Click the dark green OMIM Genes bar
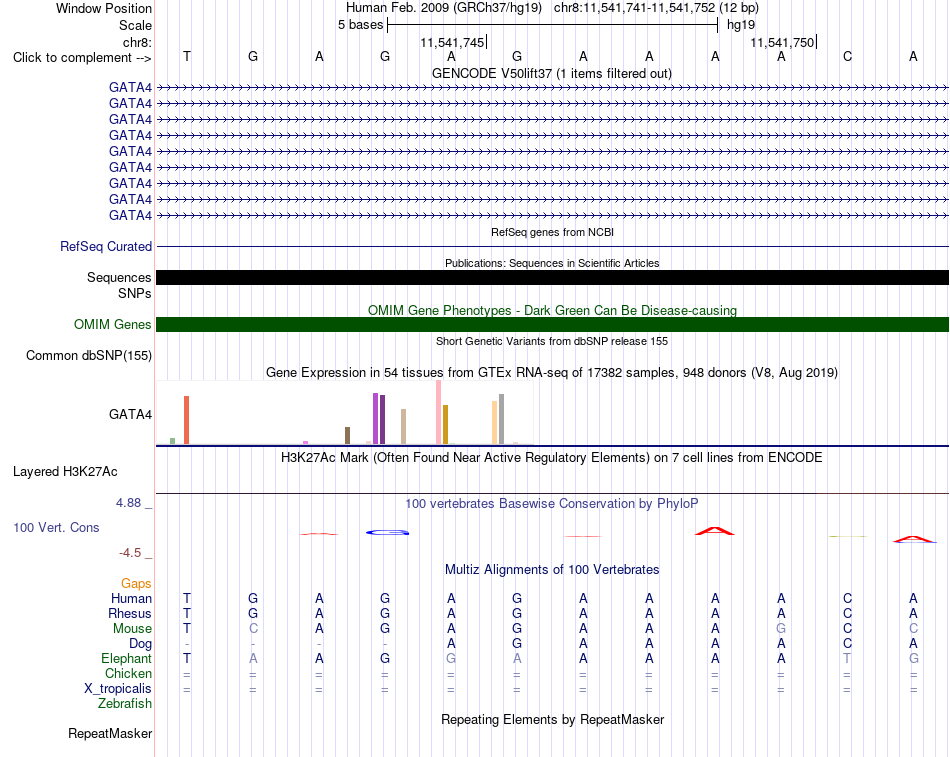Screen dimensions: 950x757 [552, 324]
